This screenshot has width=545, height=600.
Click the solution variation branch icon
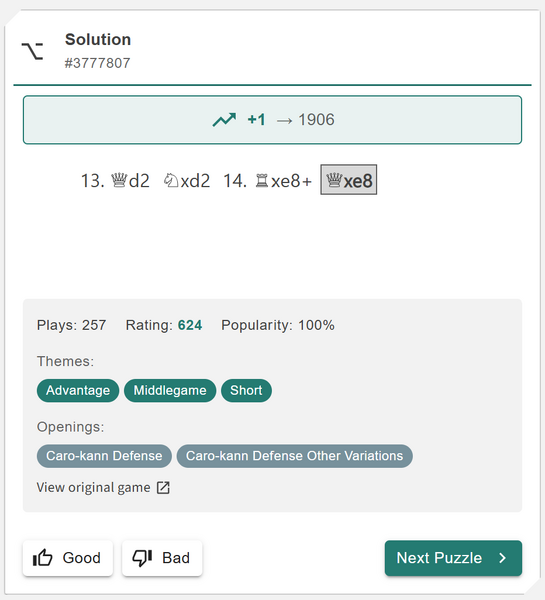pyautogui.click(x=32, y=51)
